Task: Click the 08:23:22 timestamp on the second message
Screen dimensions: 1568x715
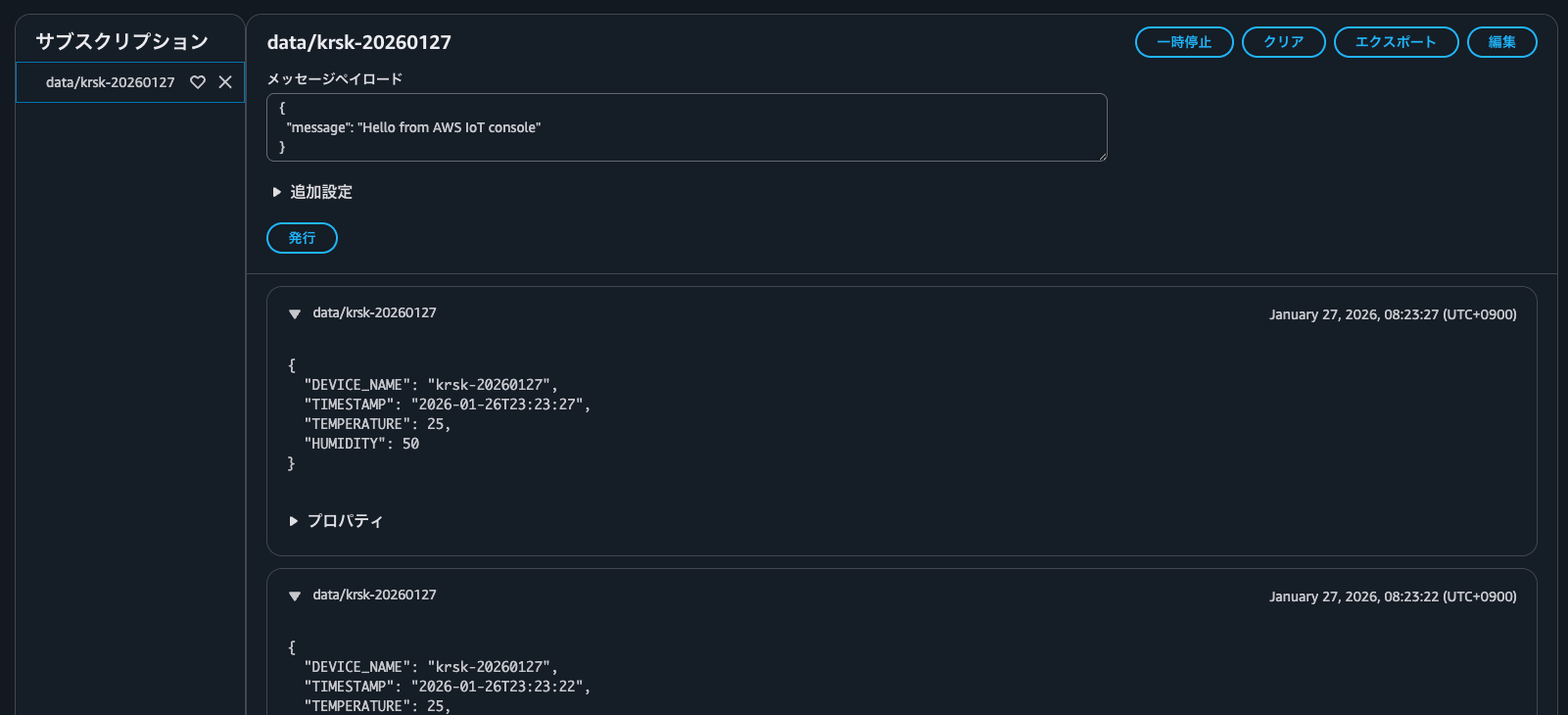Action: click(x=1392, y=596)
